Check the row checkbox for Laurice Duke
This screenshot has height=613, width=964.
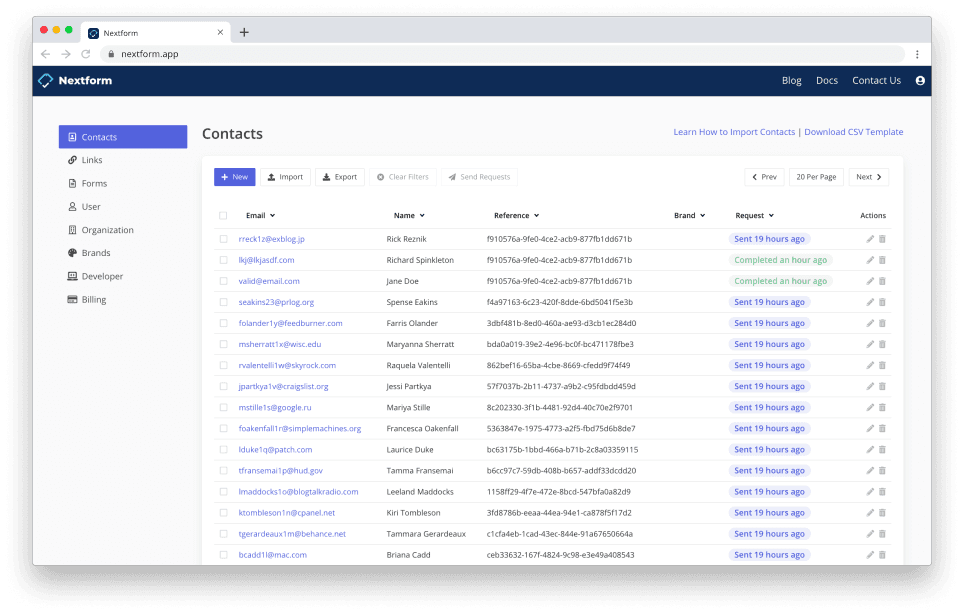pos(223,449)
